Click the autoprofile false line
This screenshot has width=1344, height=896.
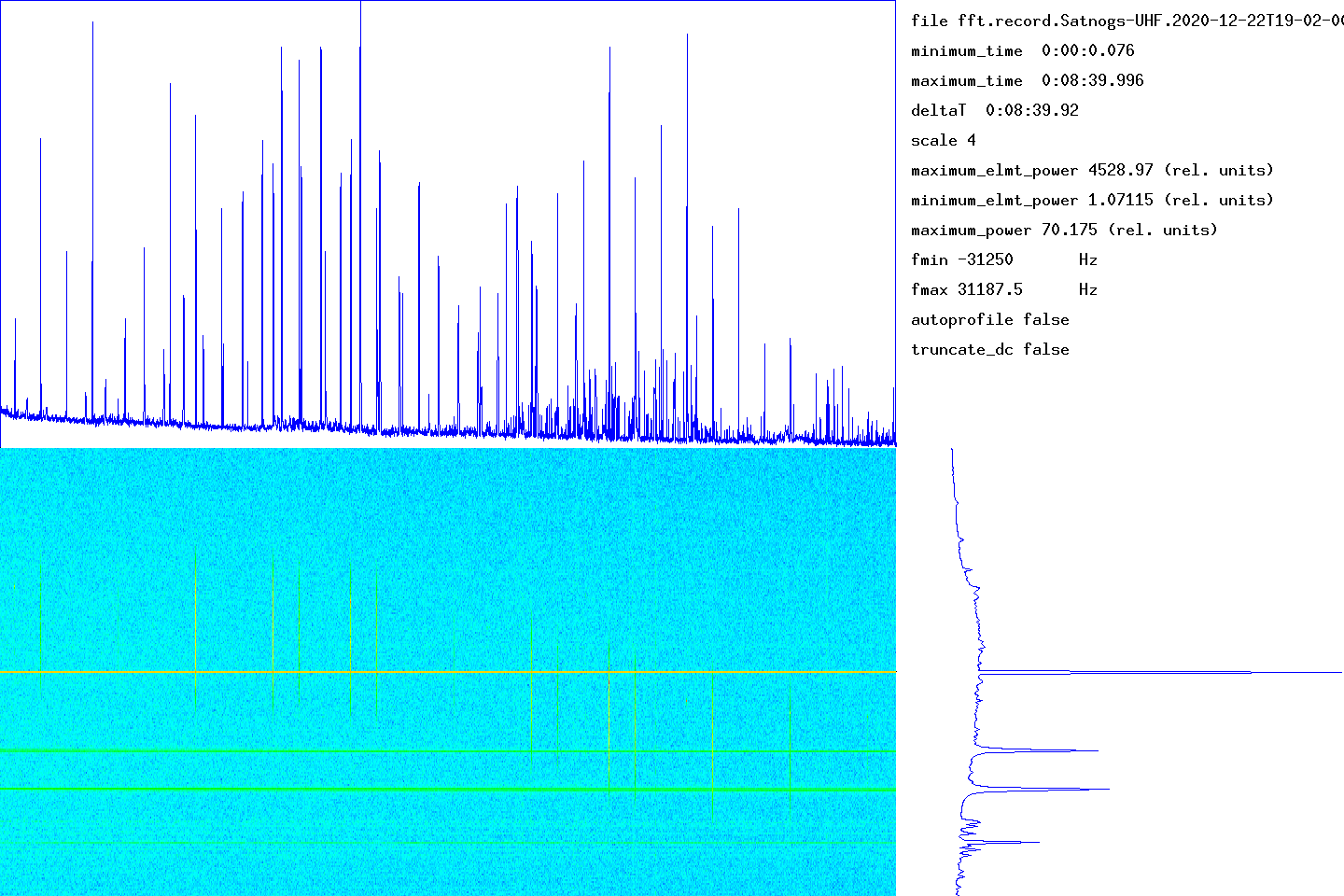click(990, 319)
